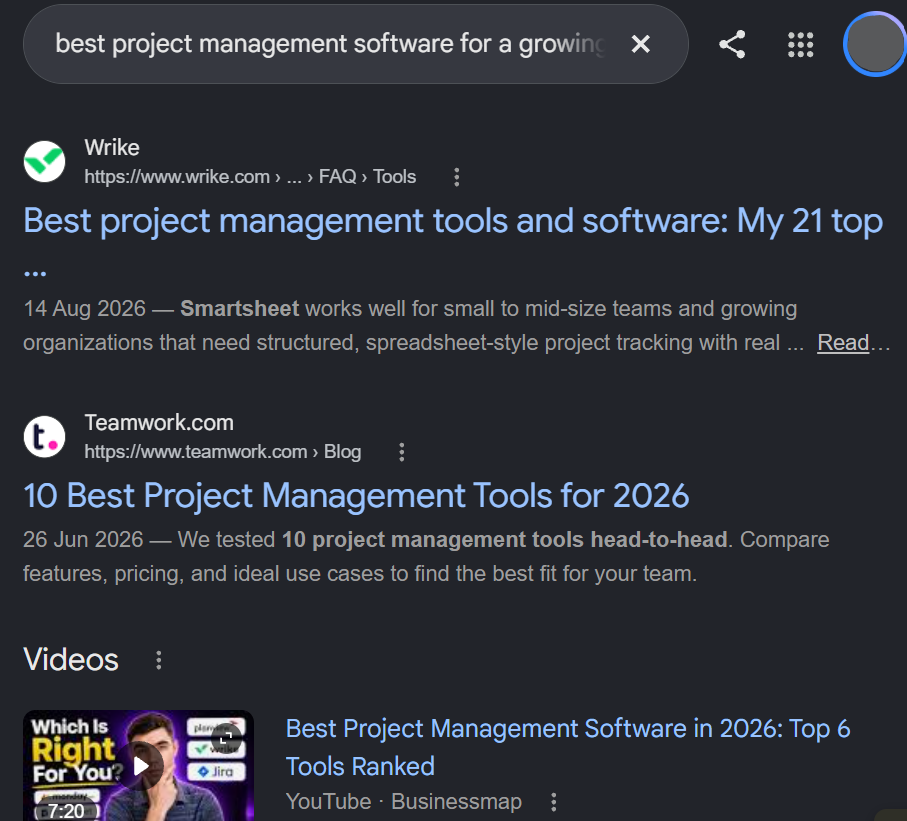Open 10 Best Project Management Tools for 2026
The width and height of the screenshot is (907, 821).
[x=356, y=496]
